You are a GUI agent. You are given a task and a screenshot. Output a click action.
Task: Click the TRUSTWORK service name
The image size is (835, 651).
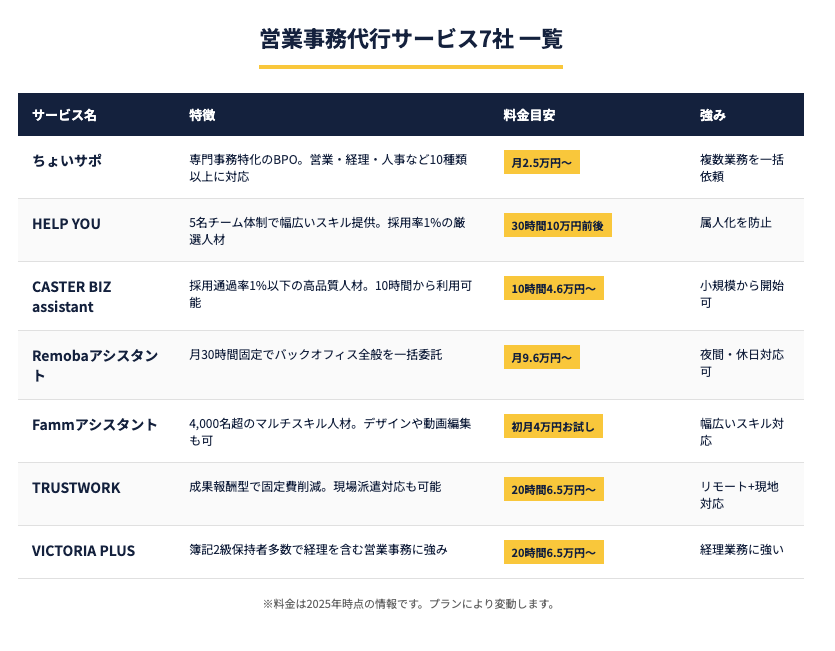coord(76,488)
